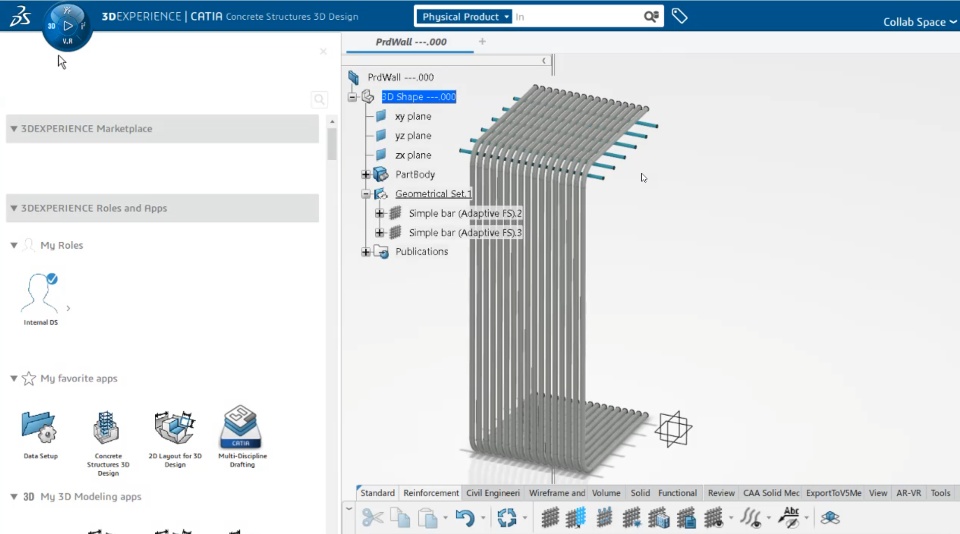Expand Simple bar (Adaptive FS).2 node

click(379, 214)
